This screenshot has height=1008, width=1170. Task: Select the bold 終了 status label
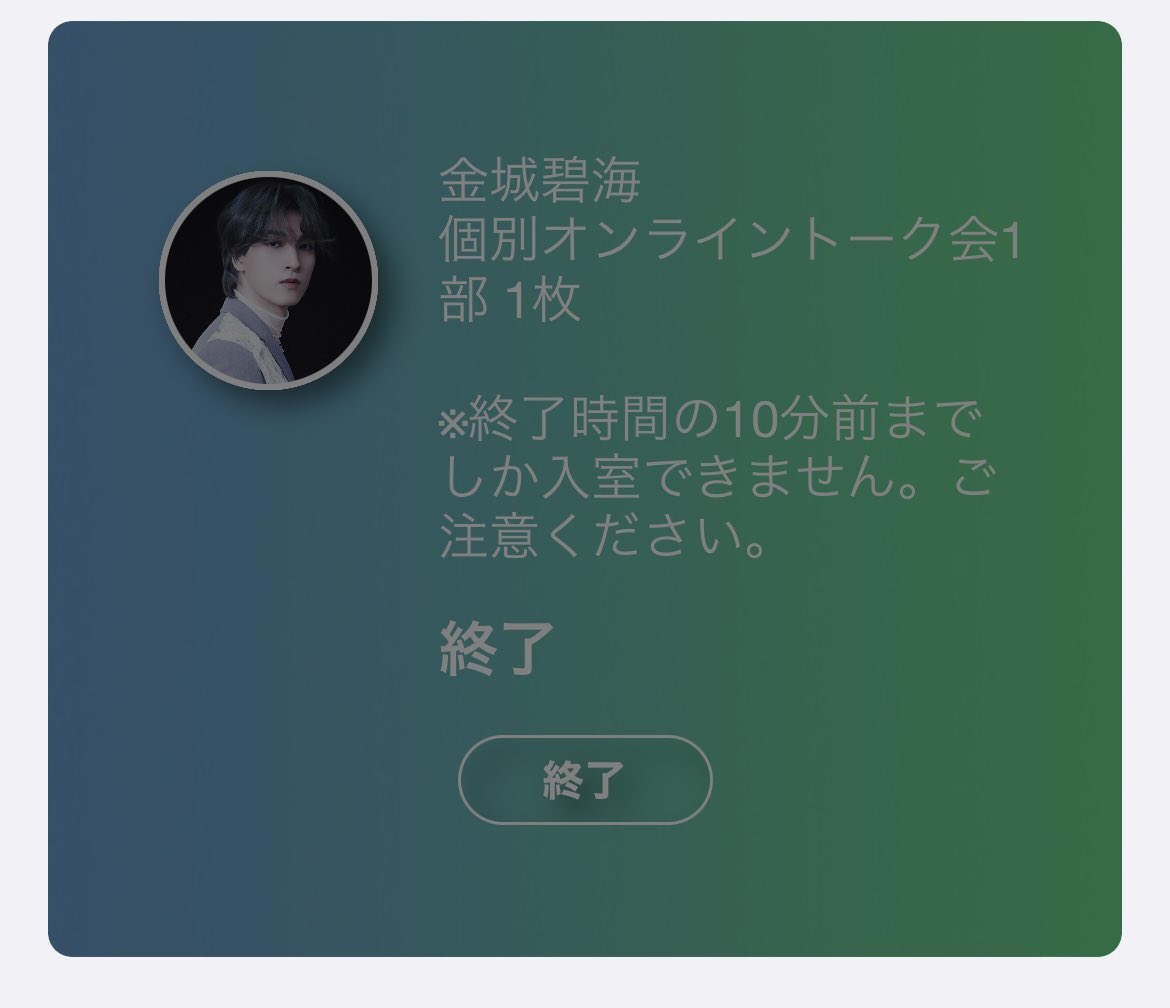[497, 648]
